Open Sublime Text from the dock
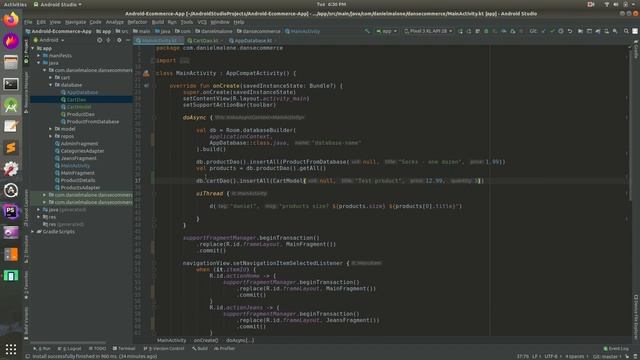640x360 pixels. 11,148
